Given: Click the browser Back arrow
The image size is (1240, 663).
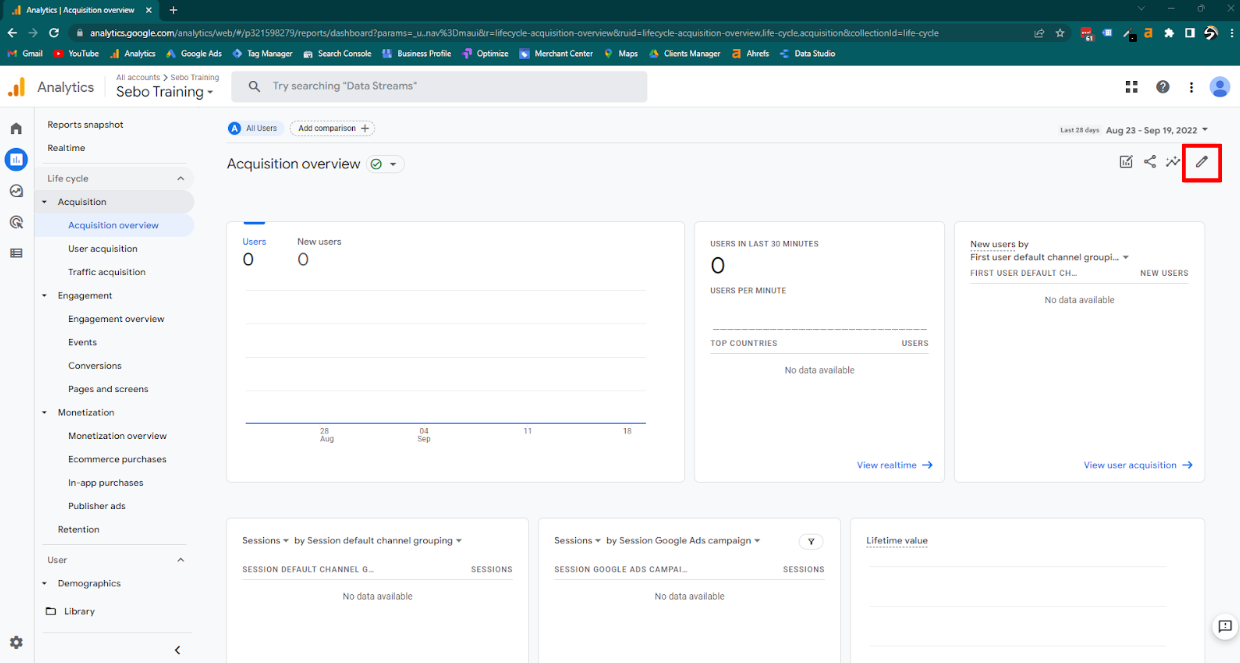Looking at the screenshot, I should [x=12, y=33].
